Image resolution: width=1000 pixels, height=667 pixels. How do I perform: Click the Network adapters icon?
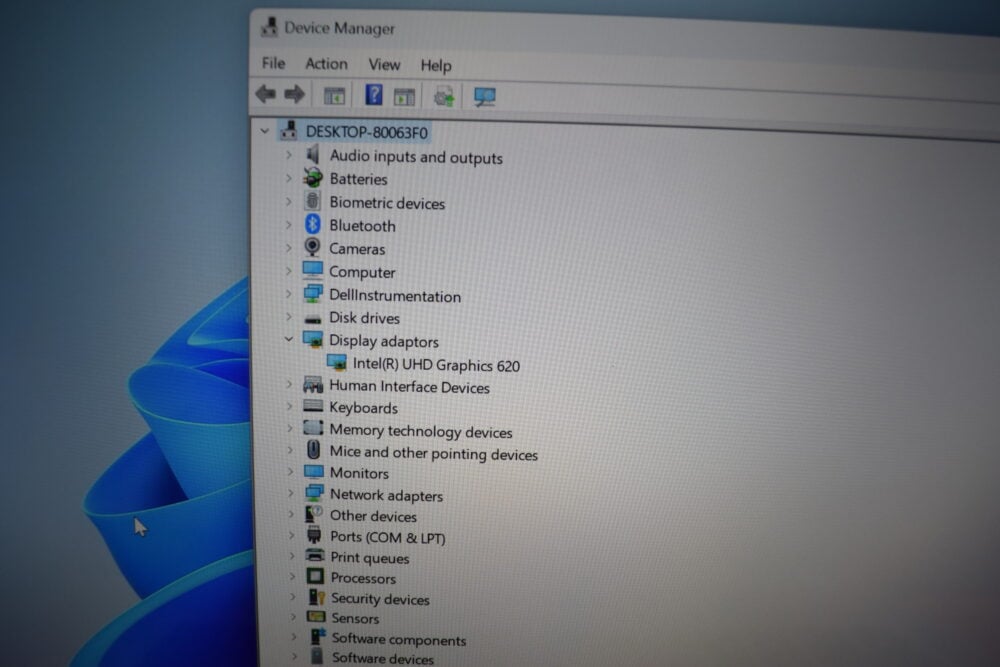tap(314, 493)
